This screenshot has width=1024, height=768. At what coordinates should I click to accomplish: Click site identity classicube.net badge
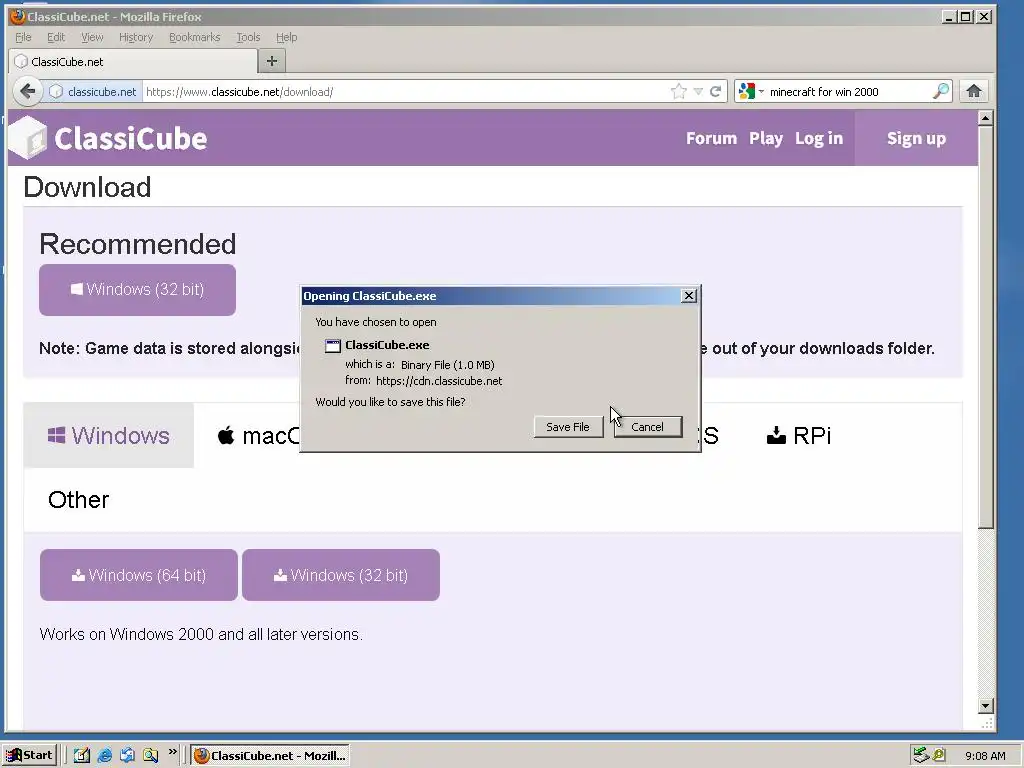[93, 91]
